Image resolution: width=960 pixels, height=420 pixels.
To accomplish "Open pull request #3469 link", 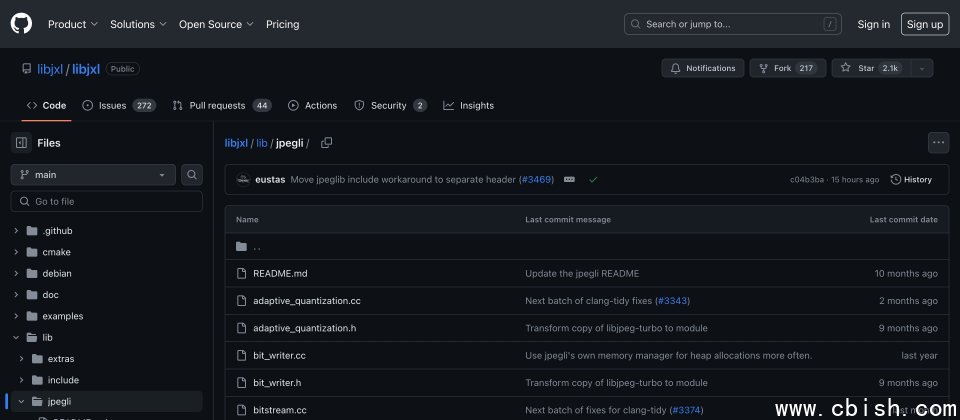I will pos(536,179).
